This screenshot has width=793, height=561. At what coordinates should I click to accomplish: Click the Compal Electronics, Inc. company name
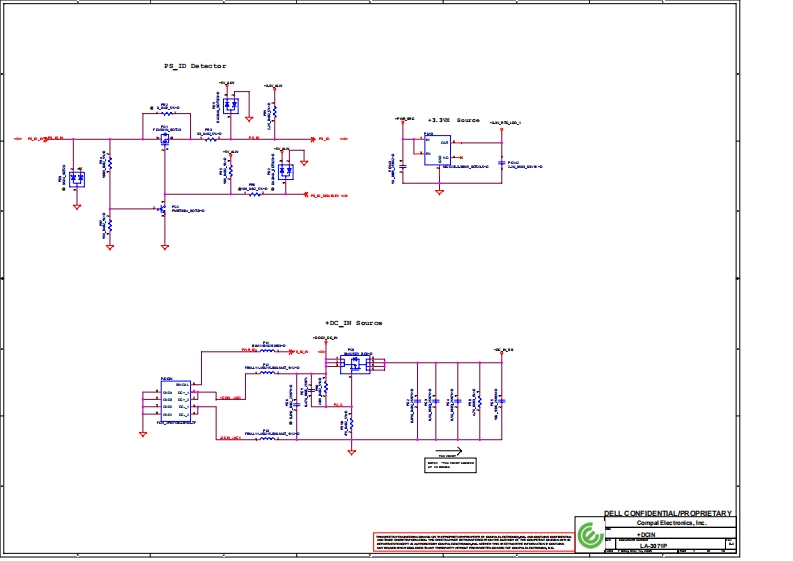coord(672,523)
